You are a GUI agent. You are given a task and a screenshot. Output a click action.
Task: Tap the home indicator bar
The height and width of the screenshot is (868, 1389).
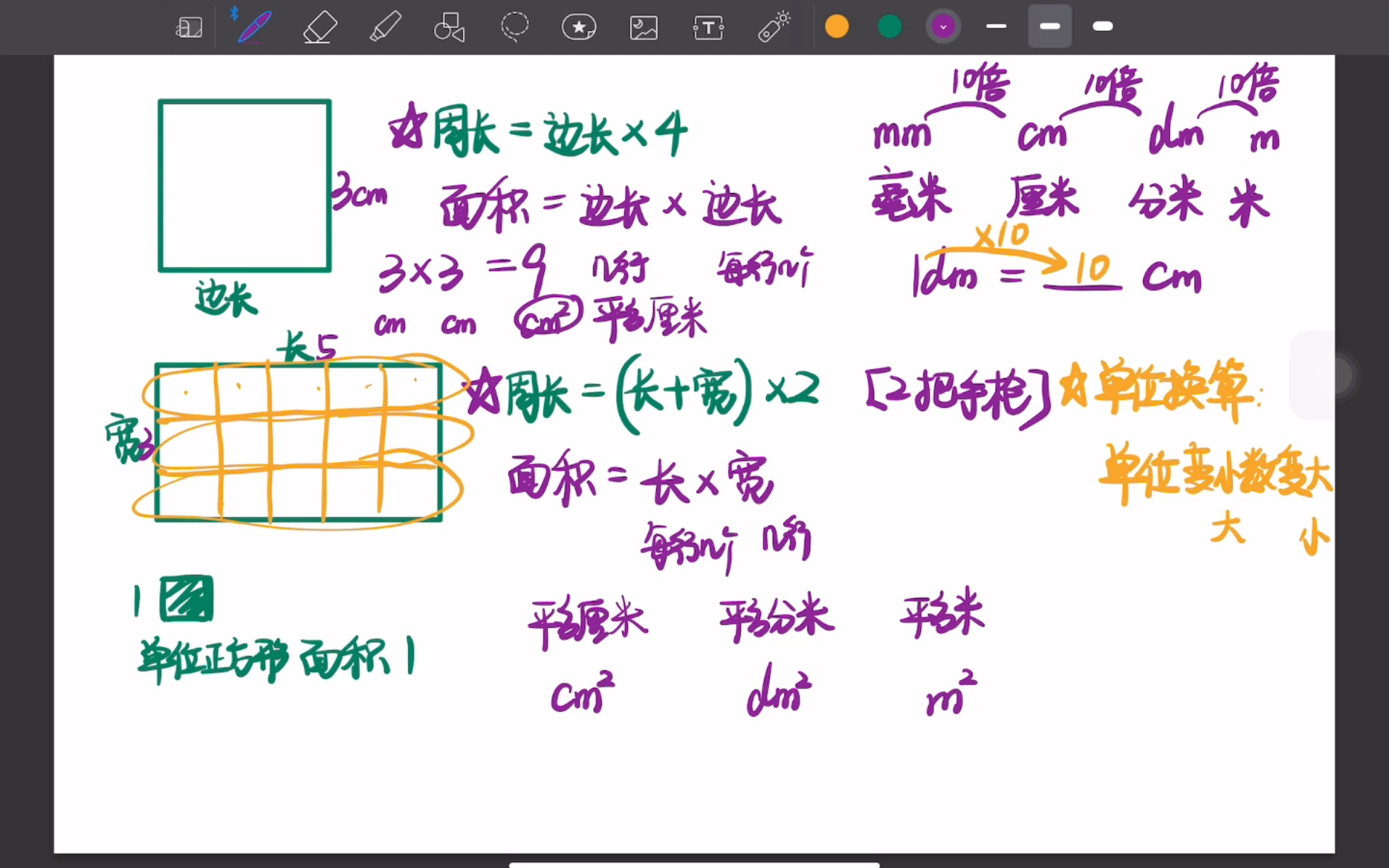694,864
